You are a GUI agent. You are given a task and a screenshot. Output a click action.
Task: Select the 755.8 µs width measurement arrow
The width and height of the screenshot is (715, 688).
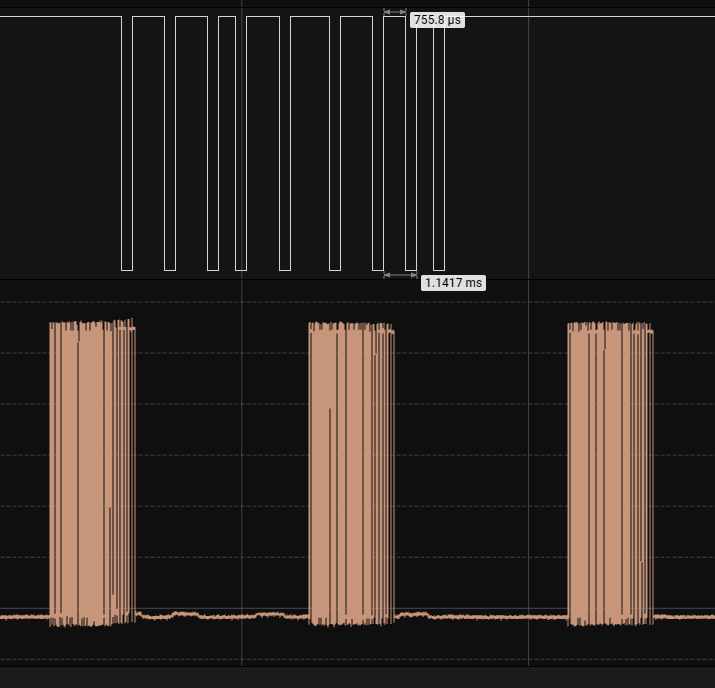(395, 12)
